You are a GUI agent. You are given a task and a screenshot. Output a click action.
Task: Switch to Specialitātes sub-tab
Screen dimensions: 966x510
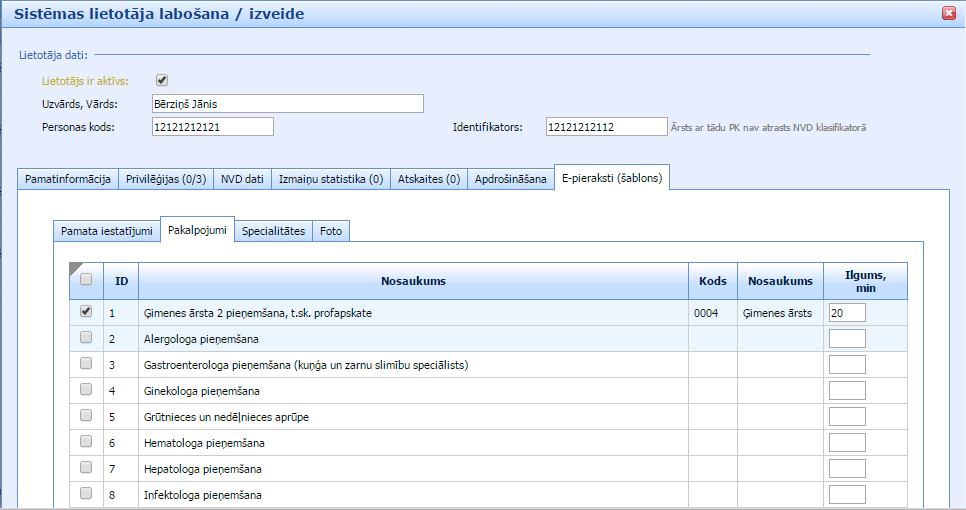coord(273,231)
